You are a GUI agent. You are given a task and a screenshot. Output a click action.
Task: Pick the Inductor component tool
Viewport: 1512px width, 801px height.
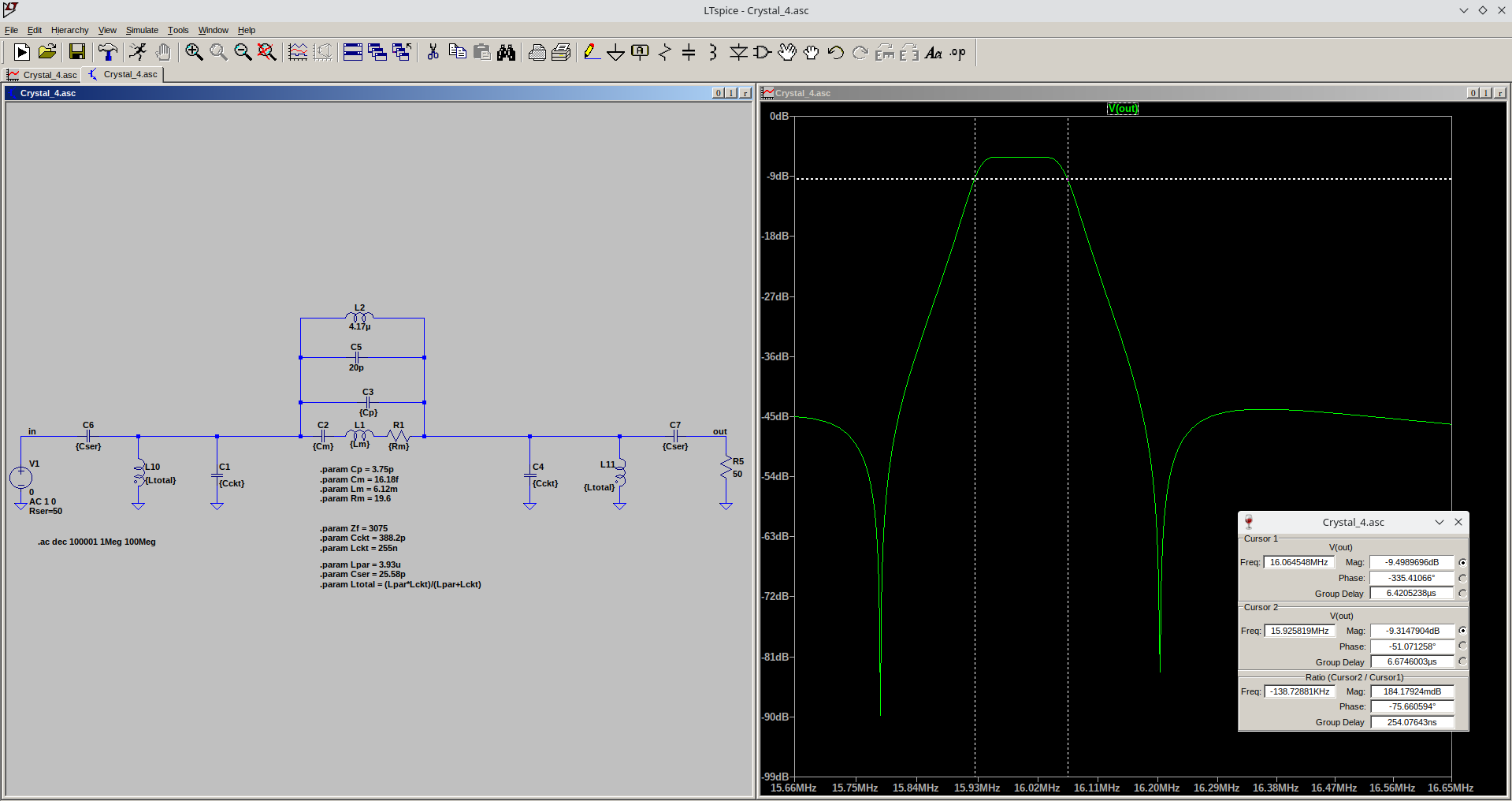(713, 53)
